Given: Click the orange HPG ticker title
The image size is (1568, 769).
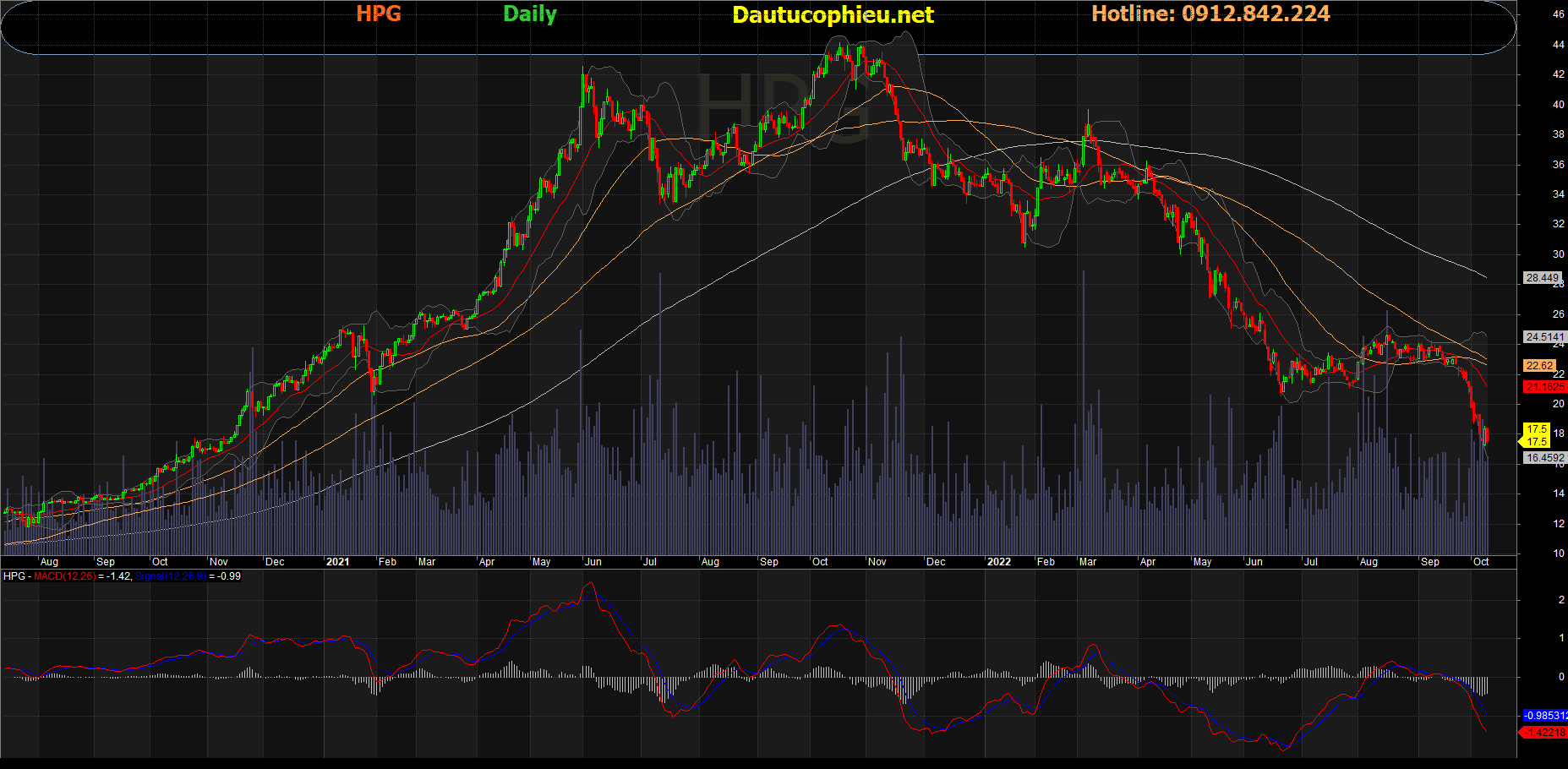Looking at the screenshot, I should 379,14.
